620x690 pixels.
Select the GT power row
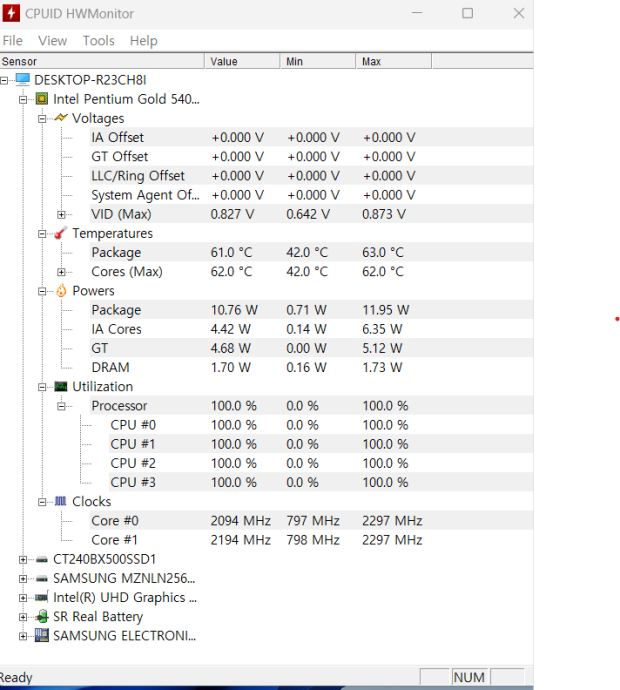pos(311,348)
